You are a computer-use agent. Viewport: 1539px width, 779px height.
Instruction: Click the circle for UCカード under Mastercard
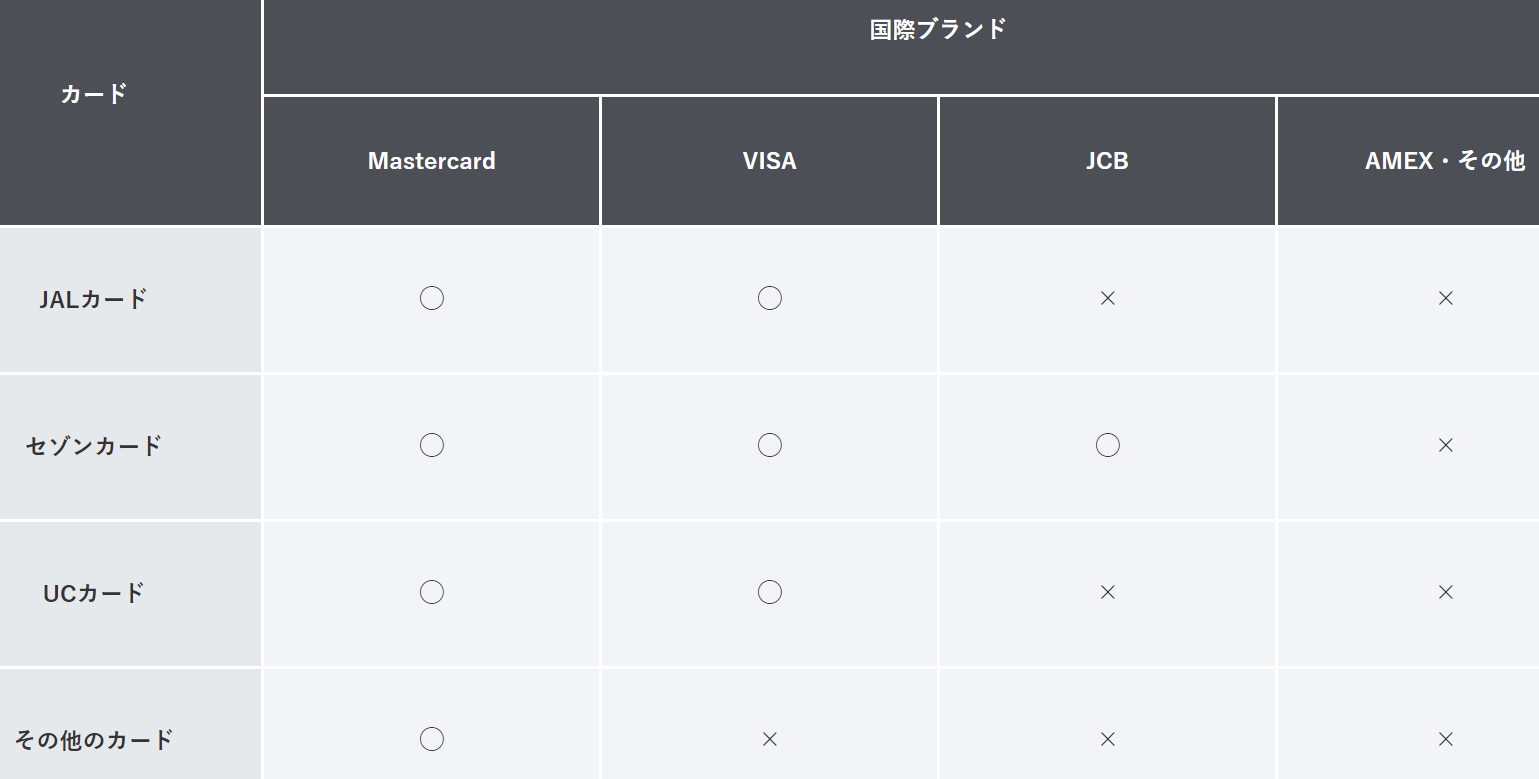coord(431,592)
